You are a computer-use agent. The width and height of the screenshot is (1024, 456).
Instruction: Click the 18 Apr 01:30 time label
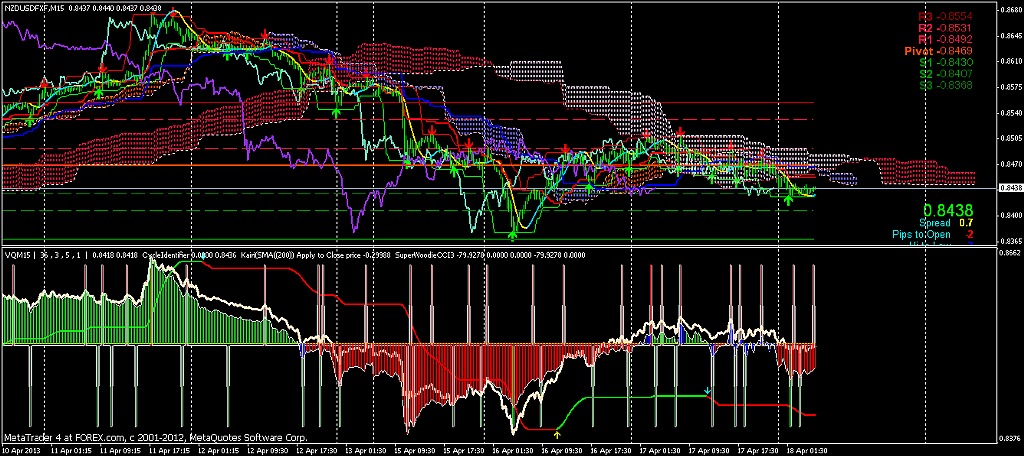pos(805,451)
